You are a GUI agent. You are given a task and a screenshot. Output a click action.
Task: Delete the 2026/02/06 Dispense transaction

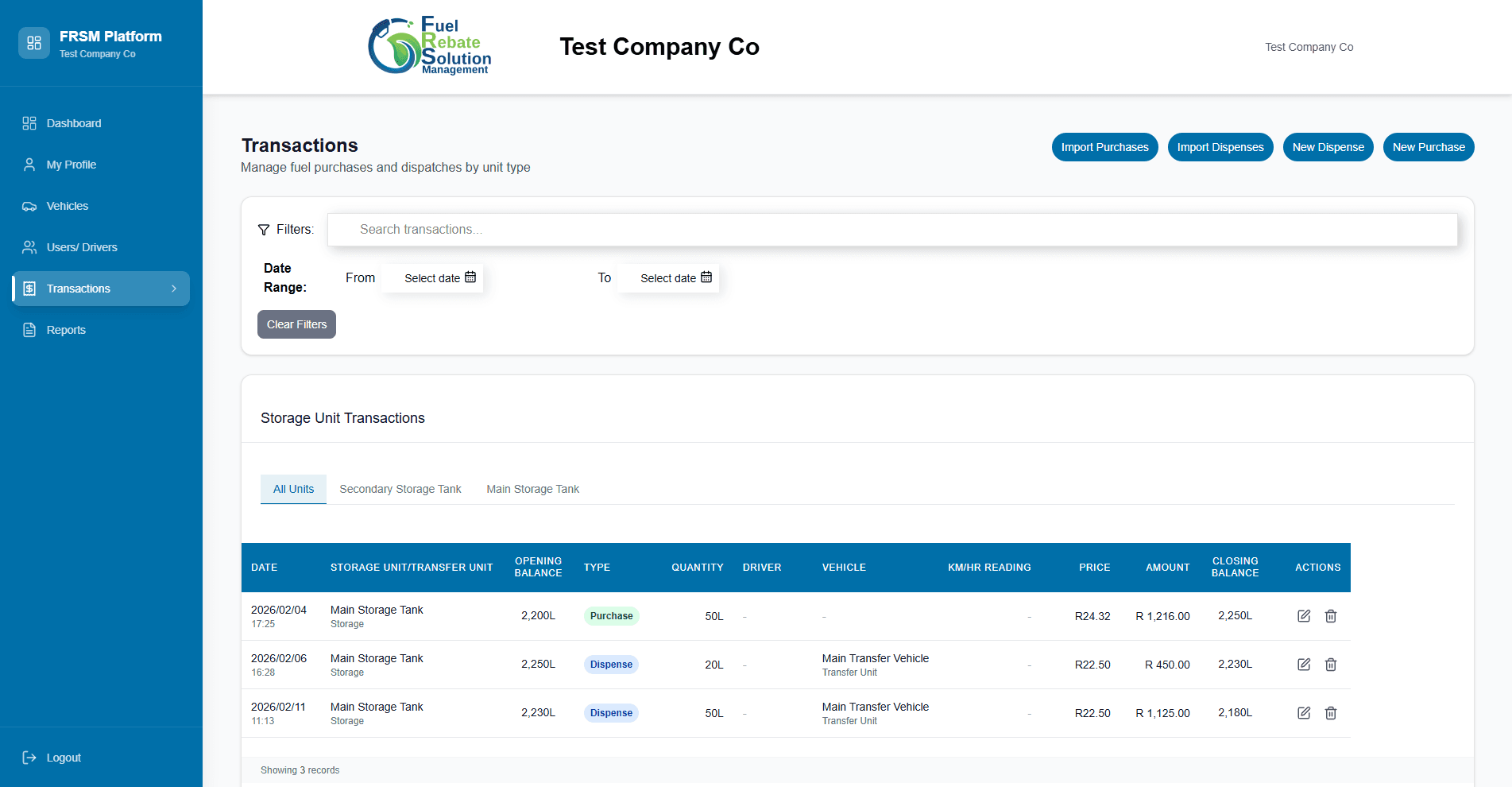(1331, 665)
